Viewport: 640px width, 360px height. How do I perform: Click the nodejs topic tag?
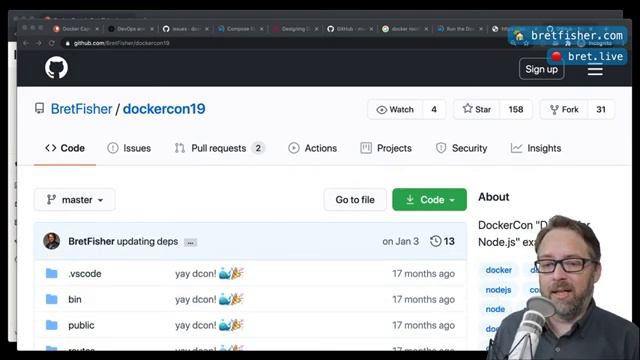pos(498,289)
